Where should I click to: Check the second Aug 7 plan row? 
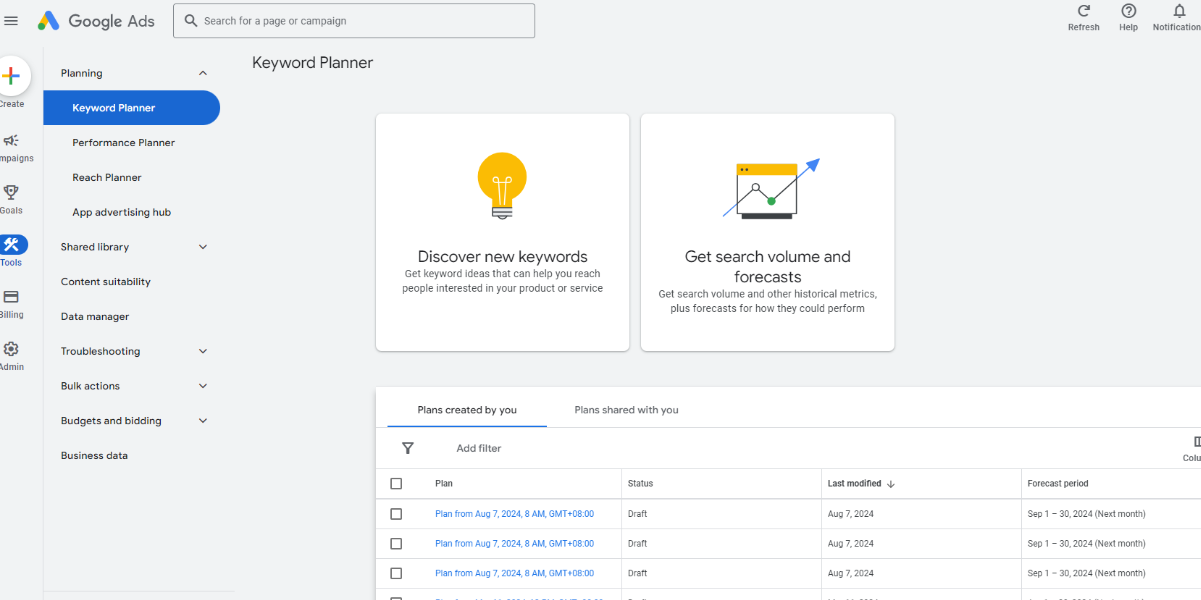pyautogui.click(x=396, y=544)
